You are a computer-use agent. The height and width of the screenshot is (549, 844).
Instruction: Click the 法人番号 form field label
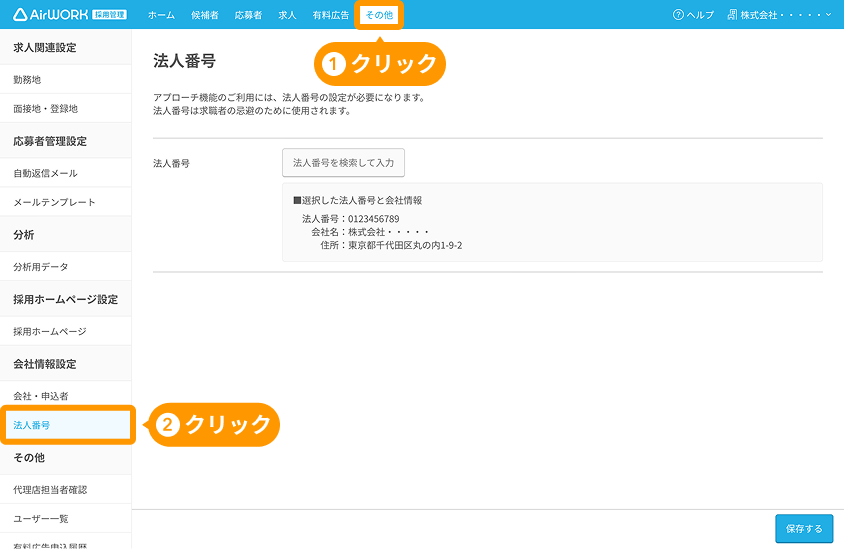(171, 163)
